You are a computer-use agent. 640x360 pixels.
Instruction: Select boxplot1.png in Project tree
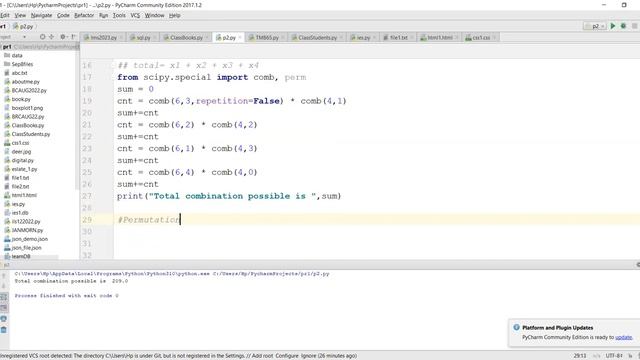pos(23,108)
